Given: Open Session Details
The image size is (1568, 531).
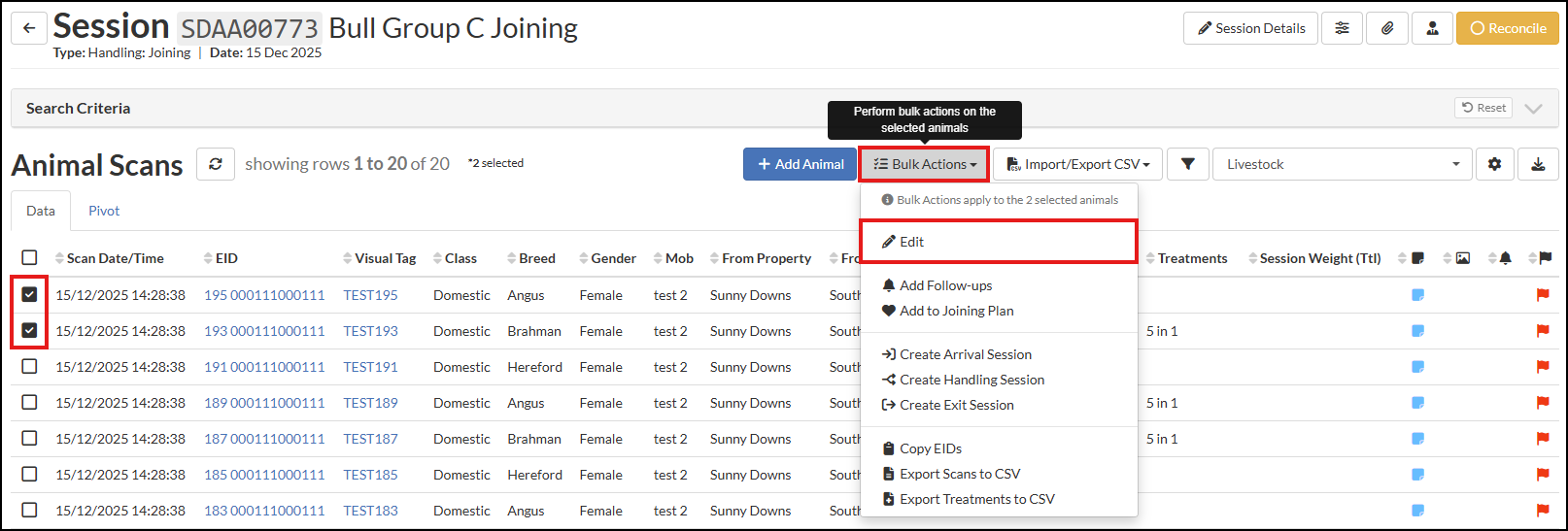Looking at the screenshot, I should click(x=1250, y=28).
